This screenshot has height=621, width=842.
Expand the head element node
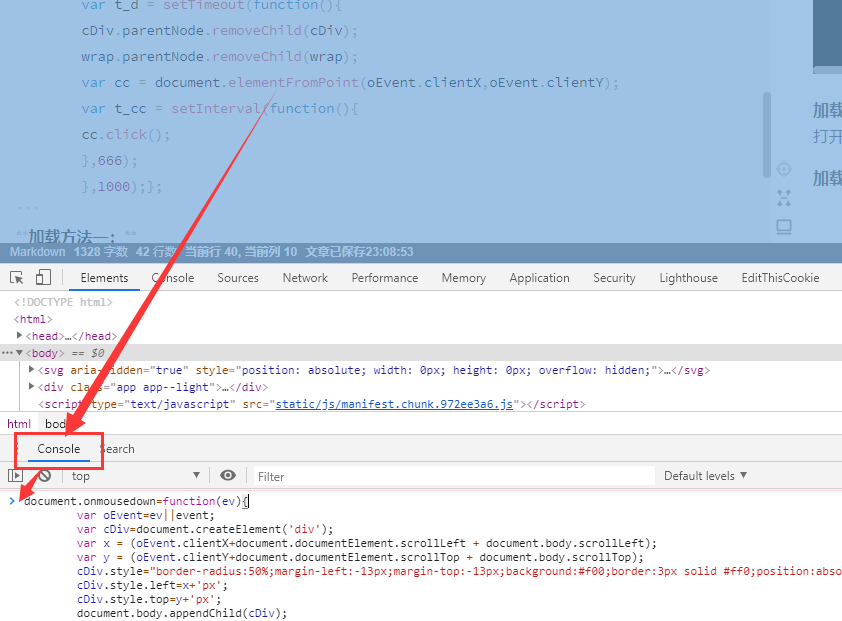click(x=19, y=336)
